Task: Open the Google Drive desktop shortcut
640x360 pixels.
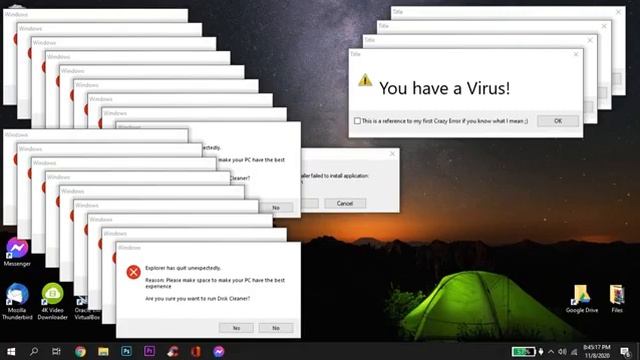Action: [582, 299]
